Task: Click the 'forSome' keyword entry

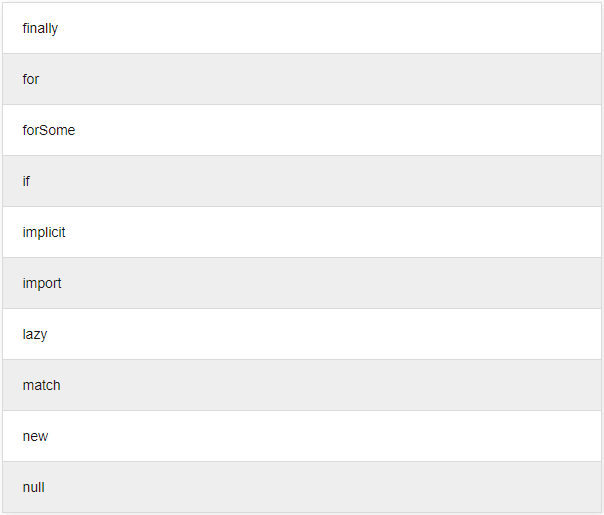Action: click(x=48, y=130)
